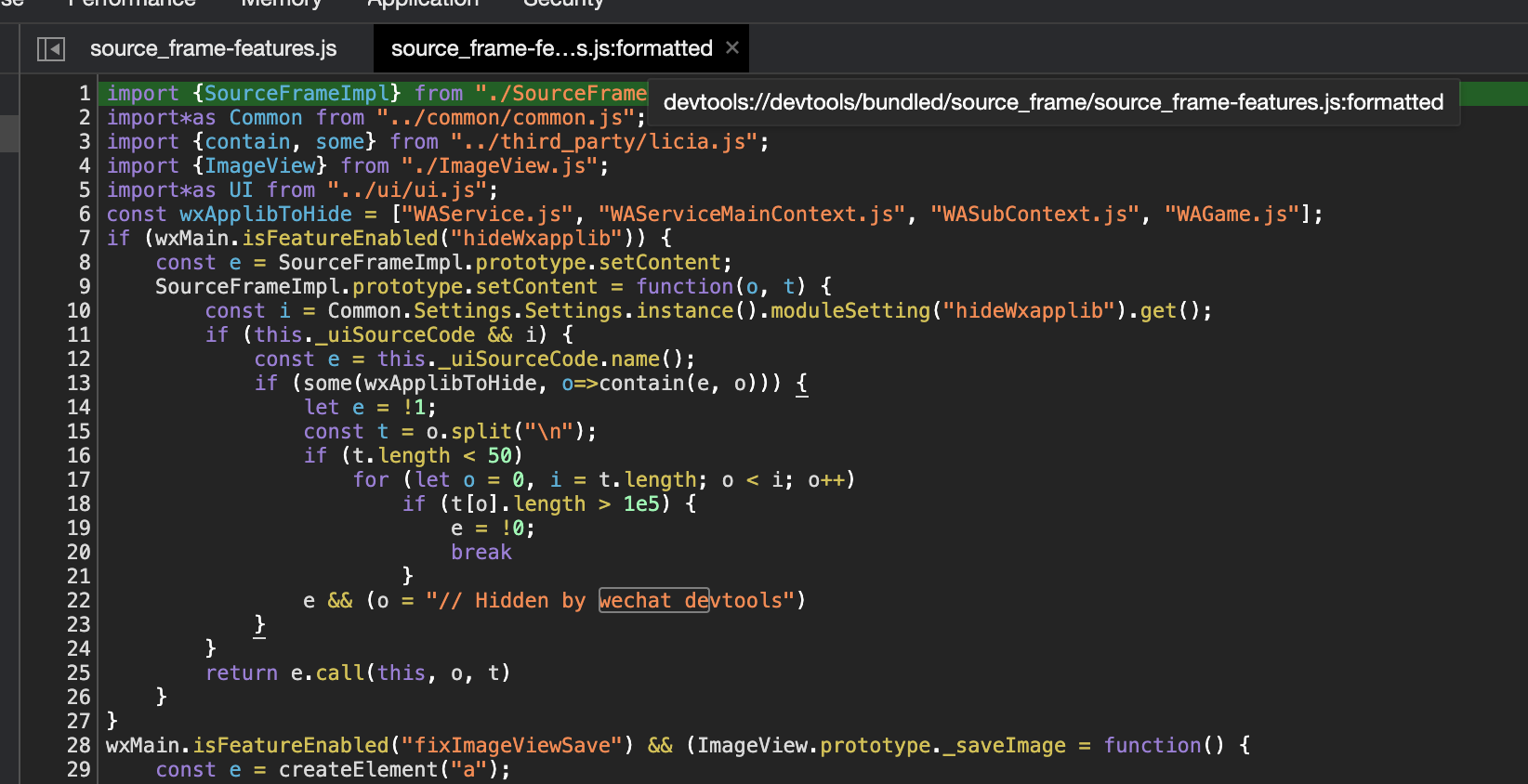Click "_uiSourceCode" on line 12
This screenshot has height=784, width=1528.
coord(519,359)
